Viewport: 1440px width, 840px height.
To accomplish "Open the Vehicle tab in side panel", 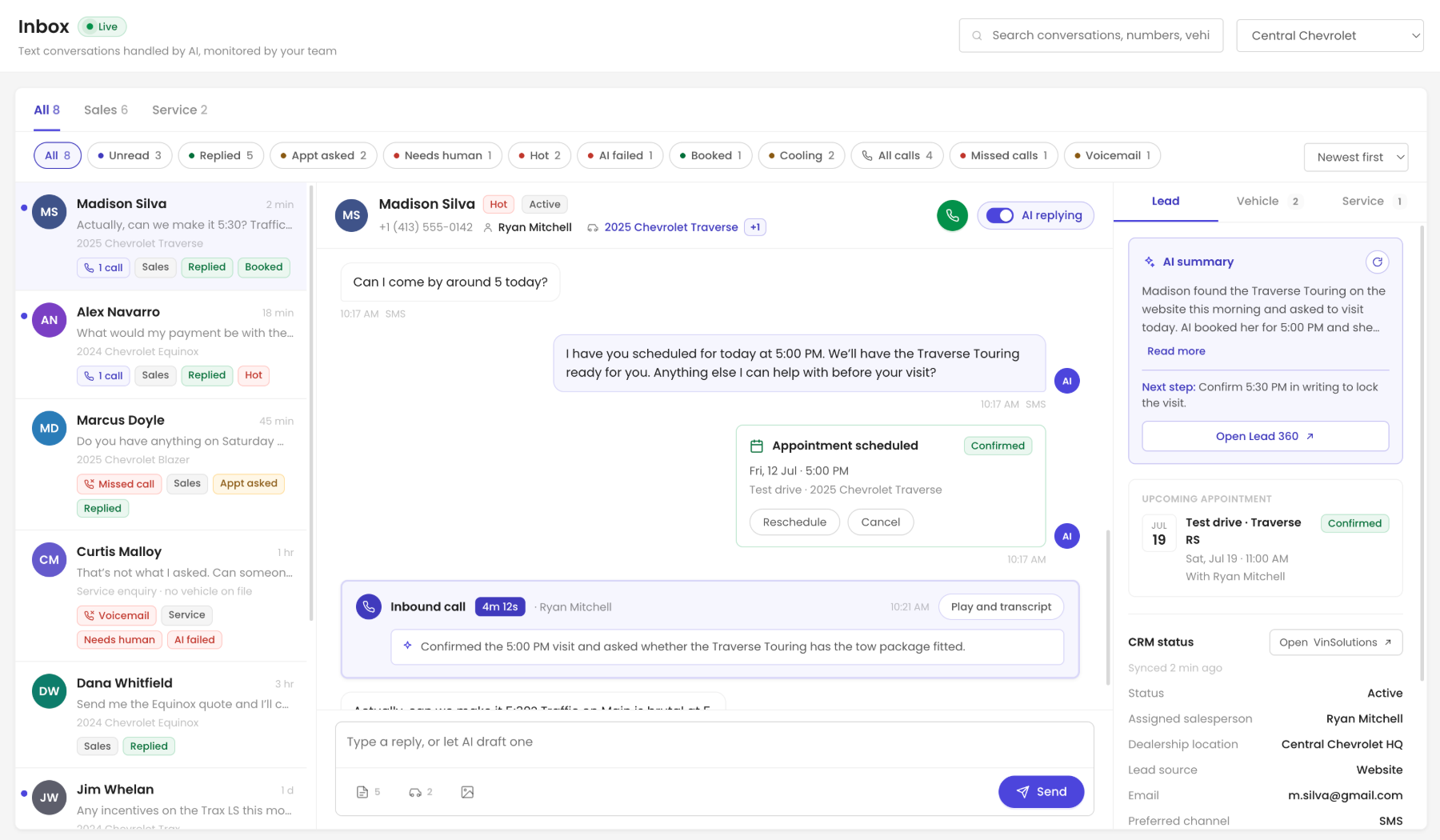I will coord(1268,202).
